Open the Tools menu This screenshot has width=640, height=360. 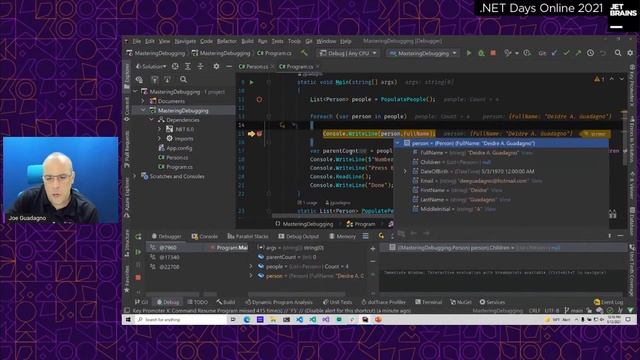tap(294, 41)
